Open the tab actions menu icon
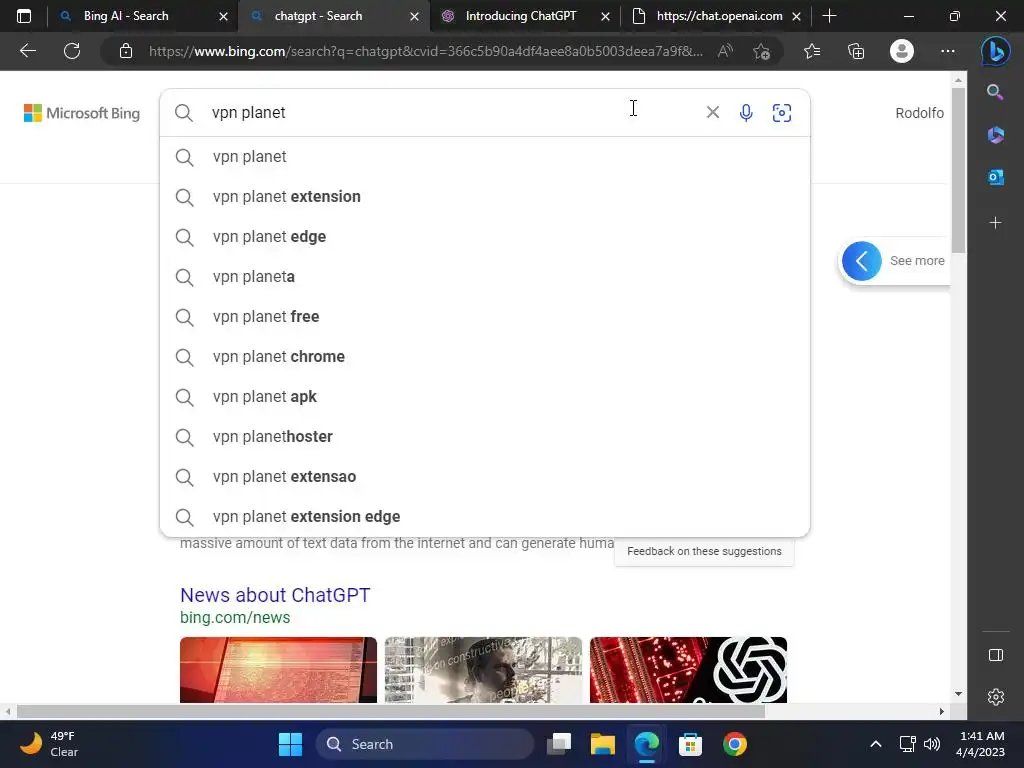 pyautogui.click(x=24, y=16)
